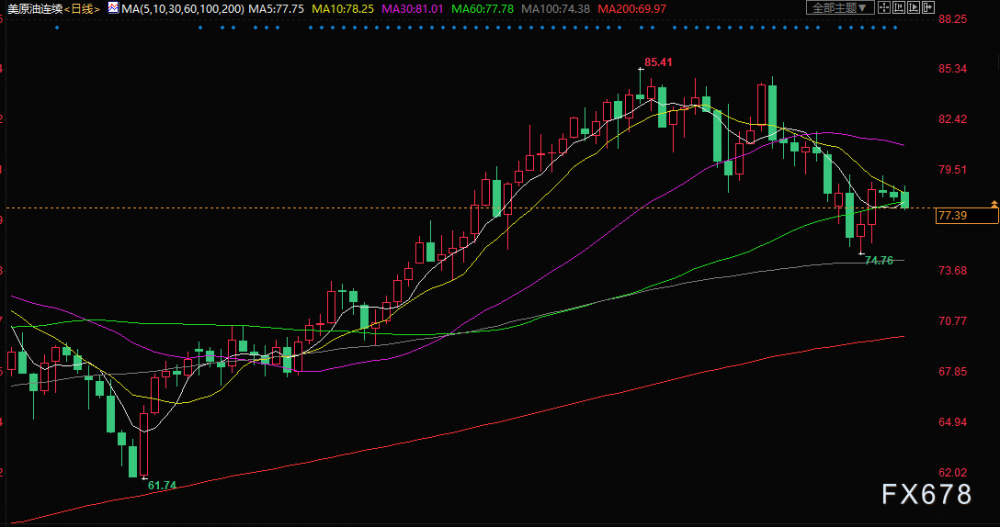Click the 85.34 axis price
Image resolution: width=1000 pixels, height=527 pixels.
point(953,68)
